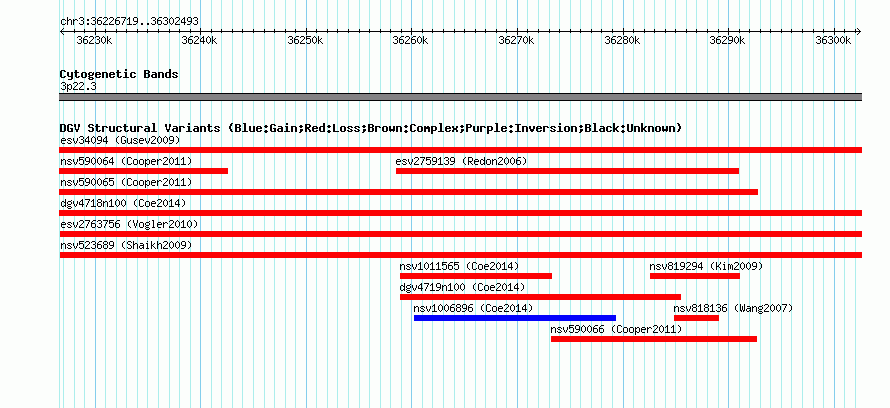The image size is (890, 408).
Task: Open nsv590064 (Cooper2011) variant label
Action: [x=126, y=161]
